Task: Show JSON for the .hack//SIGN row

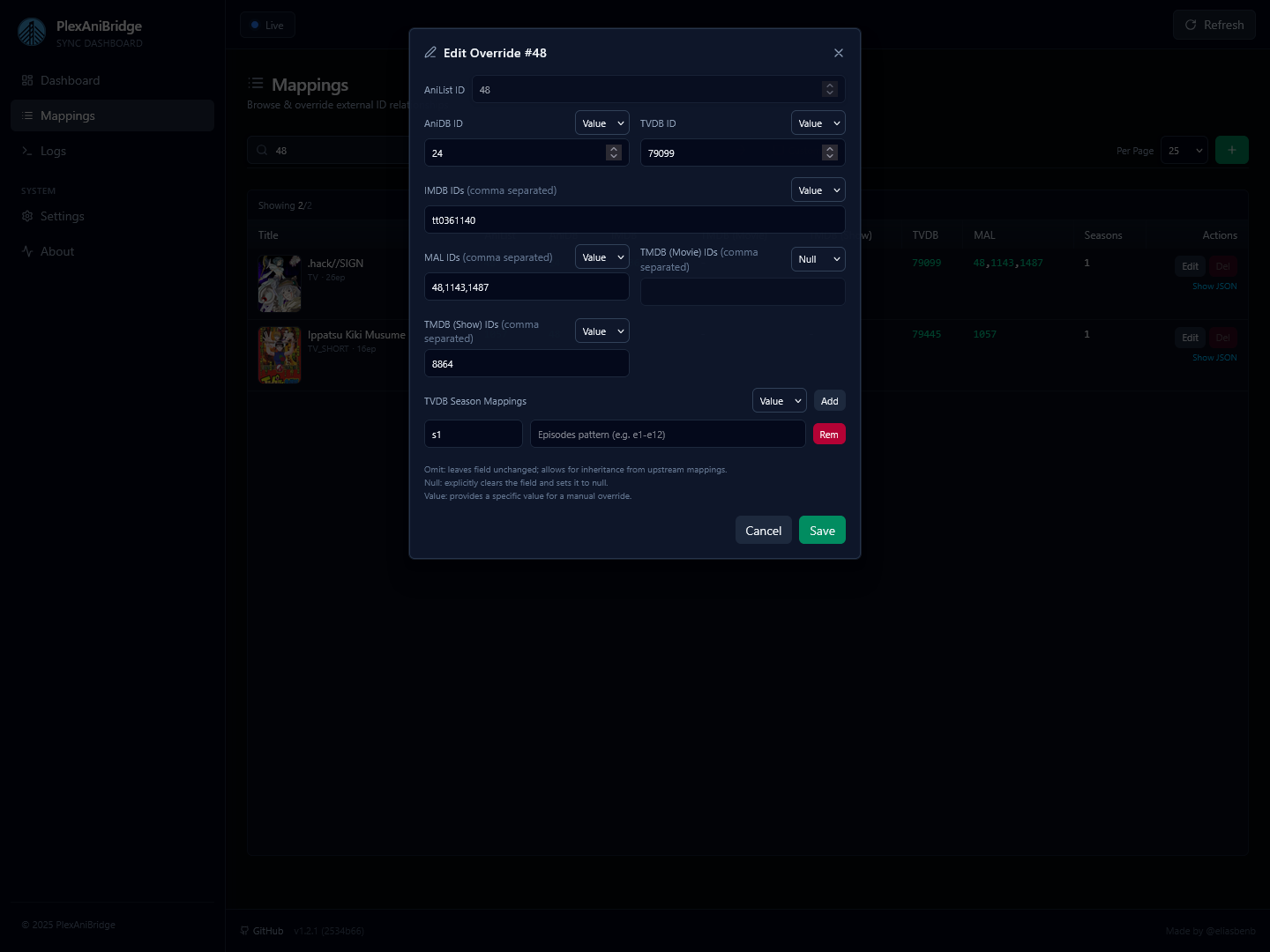Action: (1214, 286)
